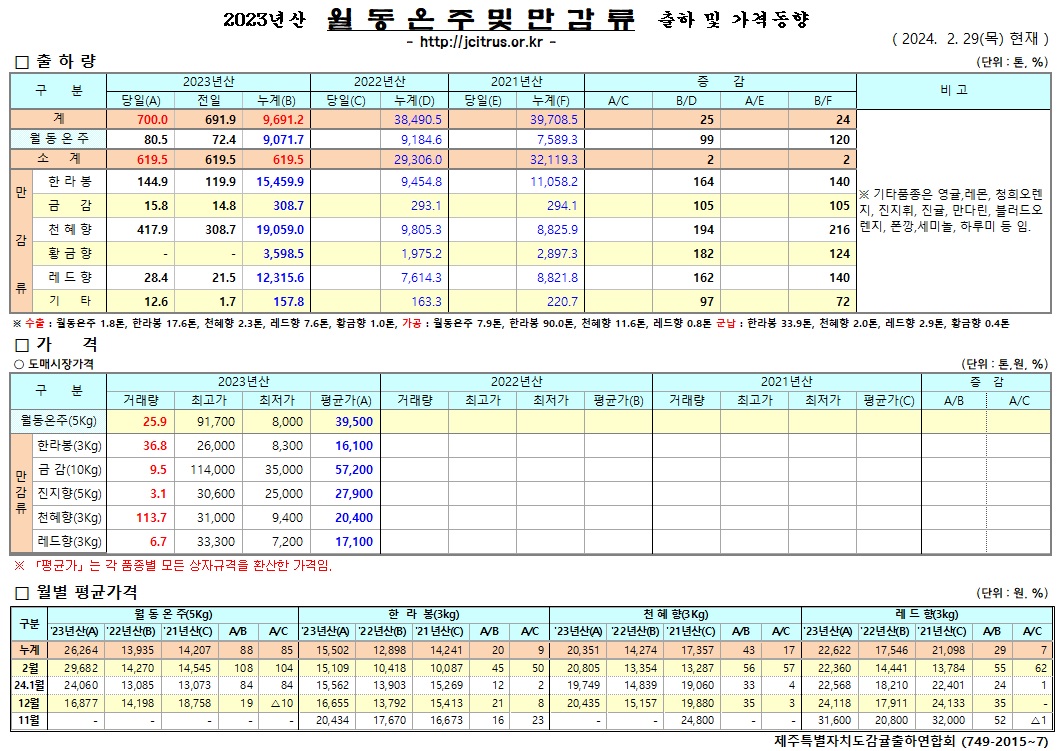Select the circle marker before 도매시장가격
Image resolution: width=1062 pixels, height=751 pixels.
(x=18, y=365)
